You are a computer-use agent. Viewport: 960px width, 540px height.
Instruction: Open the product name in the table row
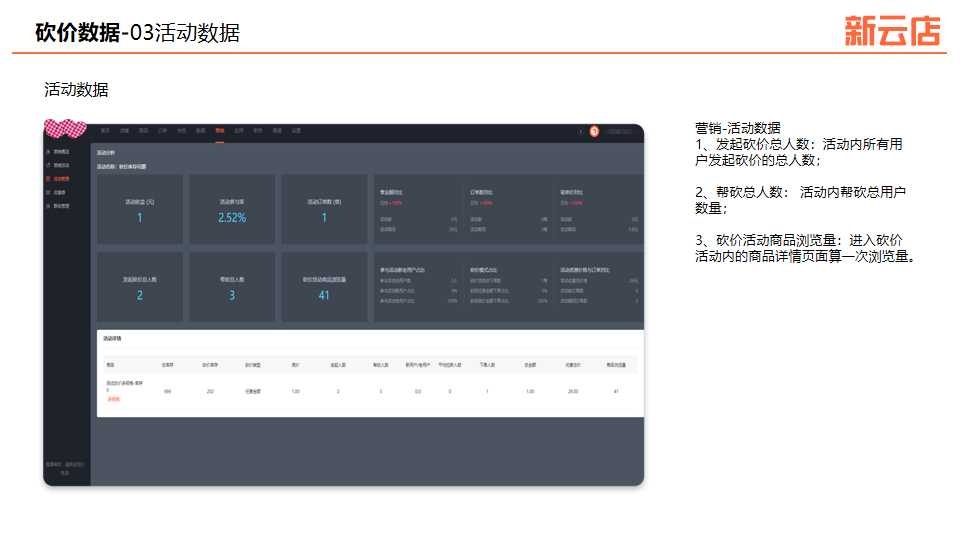124,386
